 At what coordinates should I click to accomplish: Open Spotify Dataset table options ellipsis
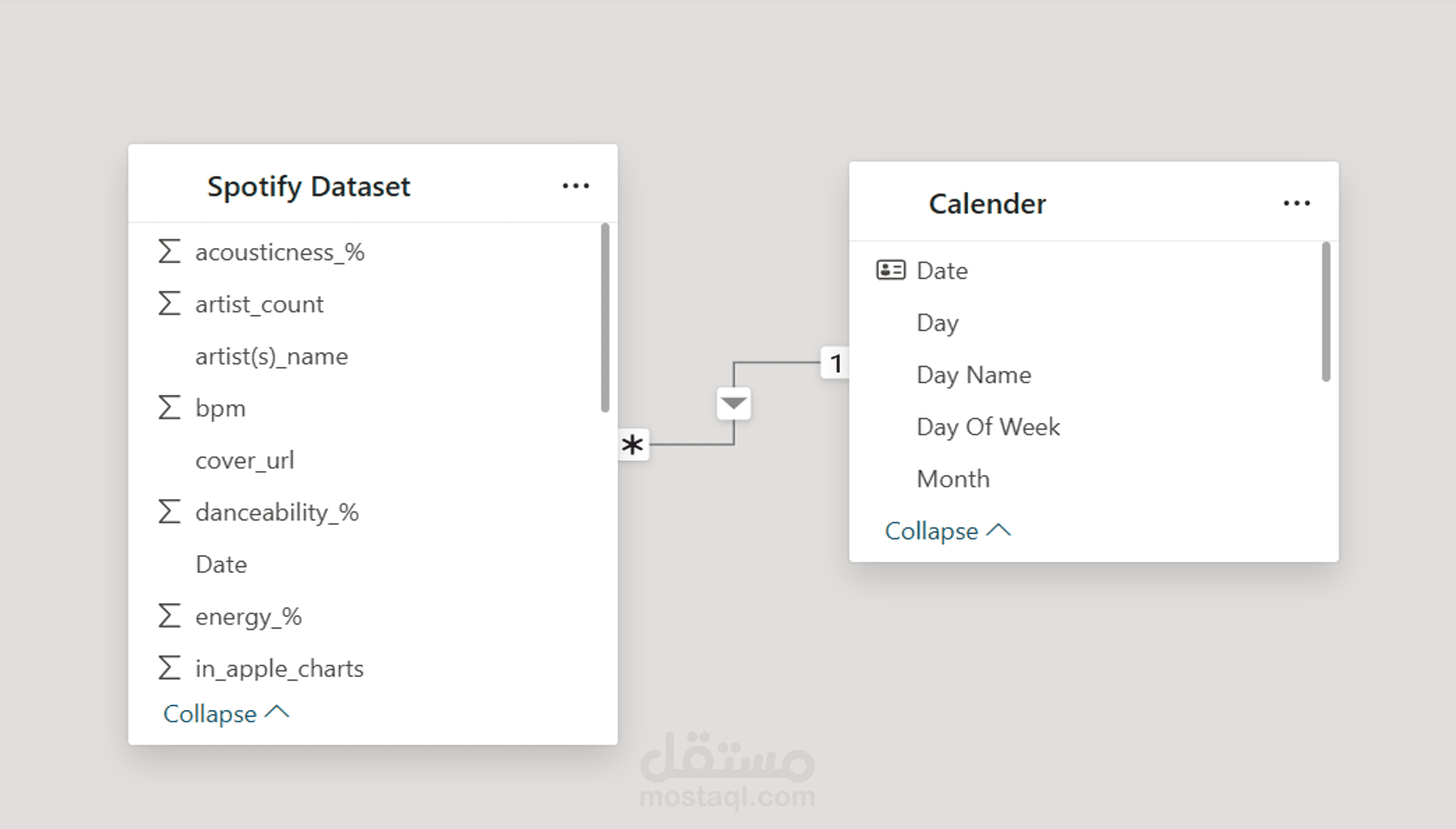[576, 186]
